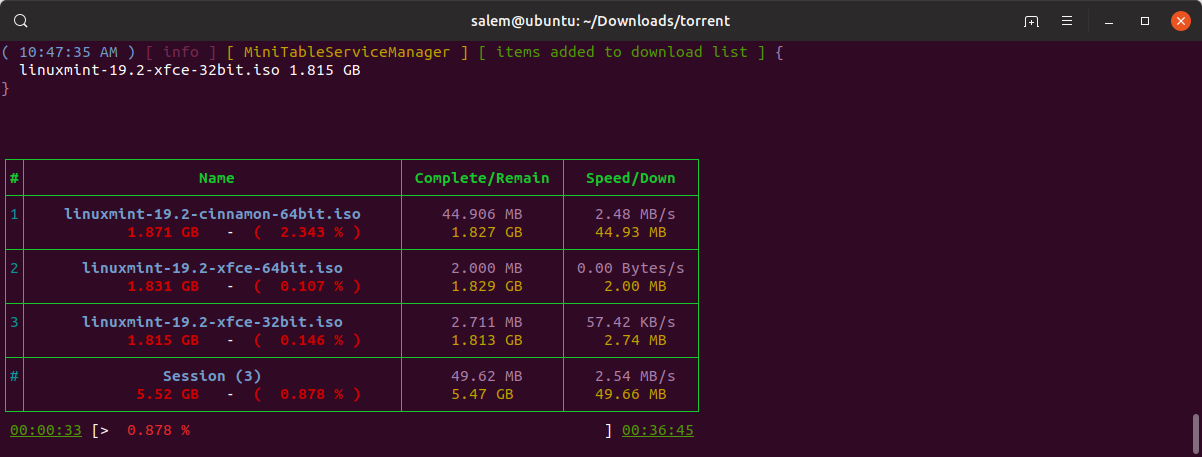Click the 2.54 MB/s session speed
This screenshot has height=457, width=1202.
[635, 376]
